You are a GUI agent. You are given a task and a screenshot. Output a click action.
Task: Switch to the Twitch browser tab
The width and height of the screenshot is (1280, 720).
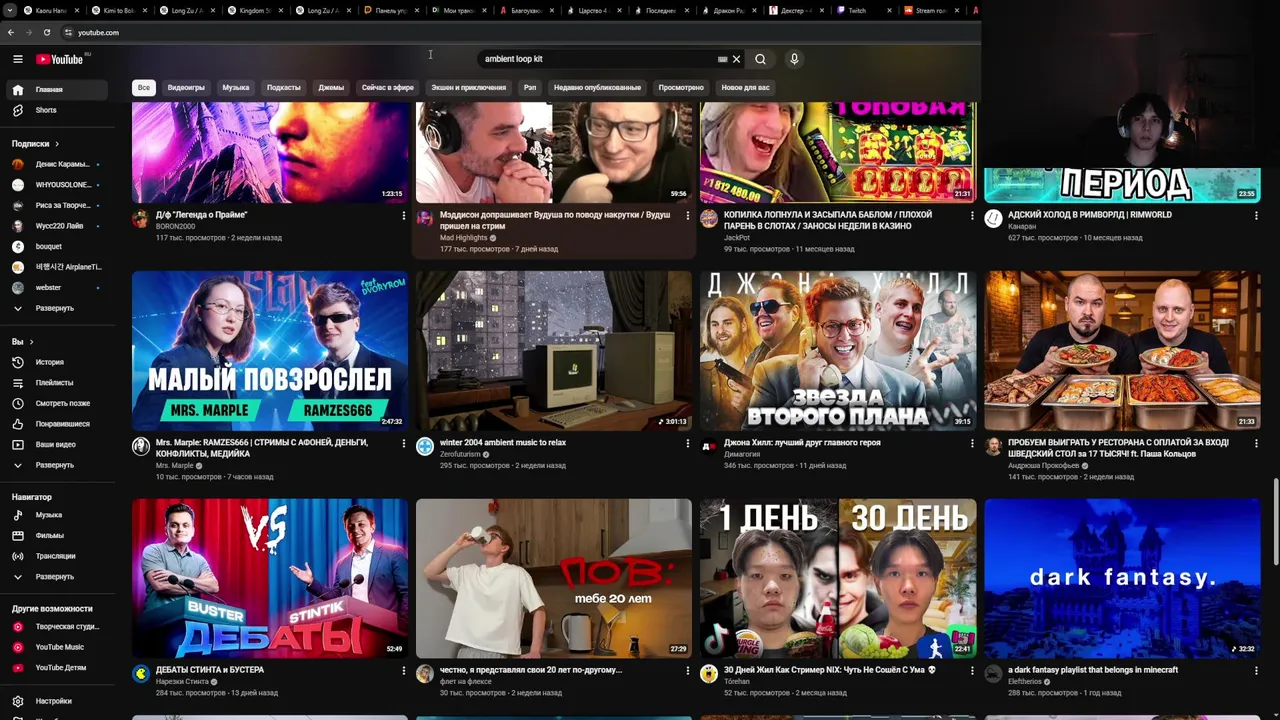(x=865, y=10)
